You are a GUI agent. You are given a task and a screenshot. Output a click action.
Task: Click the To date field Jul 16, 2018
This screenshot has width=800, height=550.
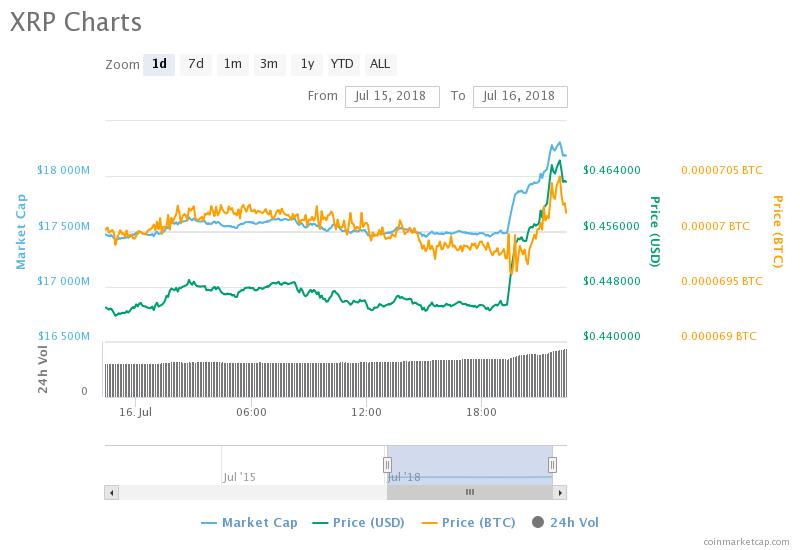520,96
